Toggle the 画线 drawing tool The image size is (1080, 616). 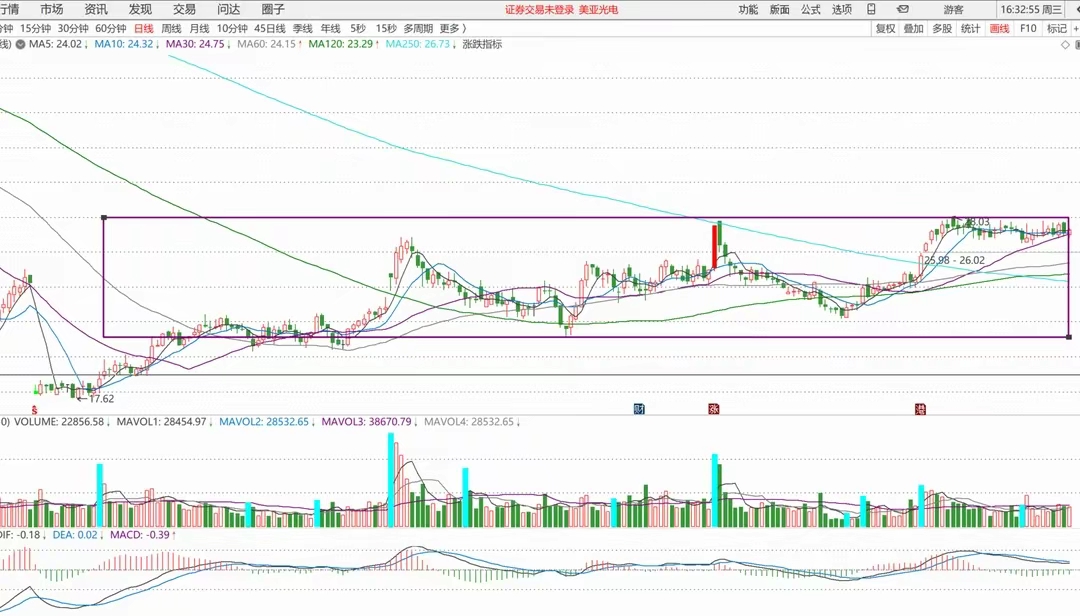(999, 28)
